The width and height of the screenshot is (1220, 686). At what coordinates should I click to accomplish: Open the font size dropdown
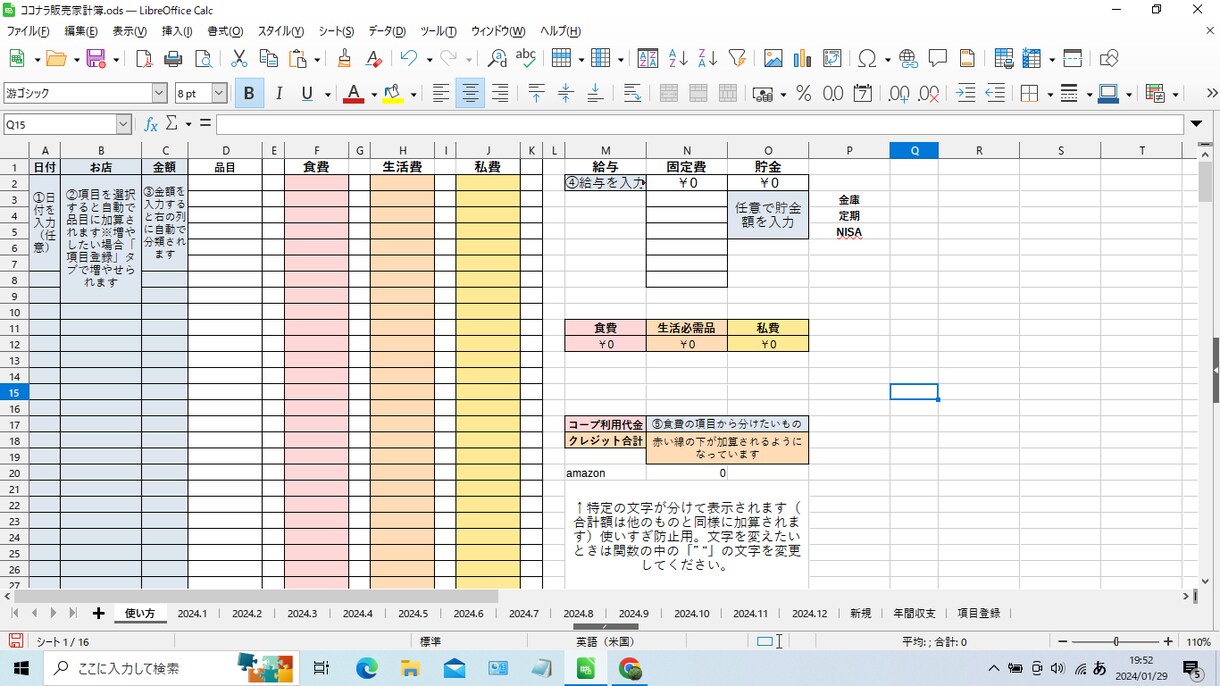pyautogui.click(x=220, y=93)
